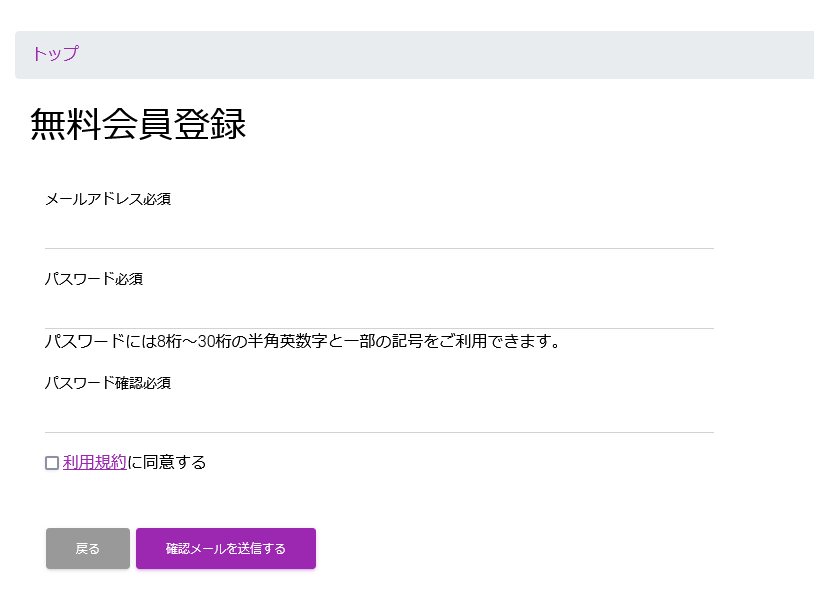
Task: Focus the メールアドレス input field
Action: coord(378,230)
